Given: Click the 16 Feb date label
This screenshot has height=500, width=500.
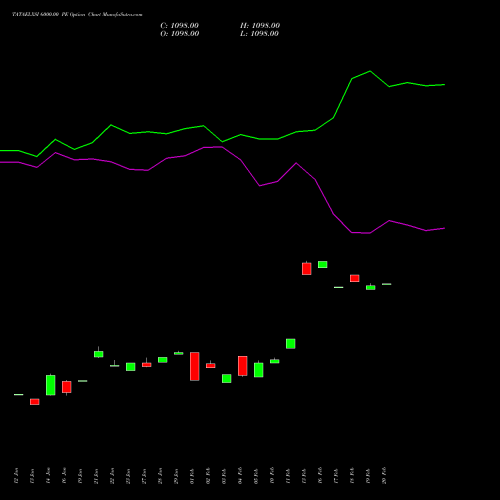Looking at the screenshot, I should click(320, 476).
